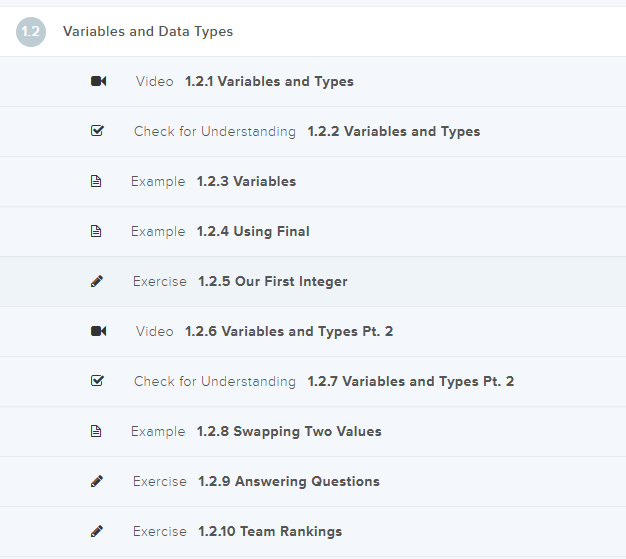Screen dimensions: 626x559
Task: Collapse the Variables and Data Types section
Action: tap(148, 31)
